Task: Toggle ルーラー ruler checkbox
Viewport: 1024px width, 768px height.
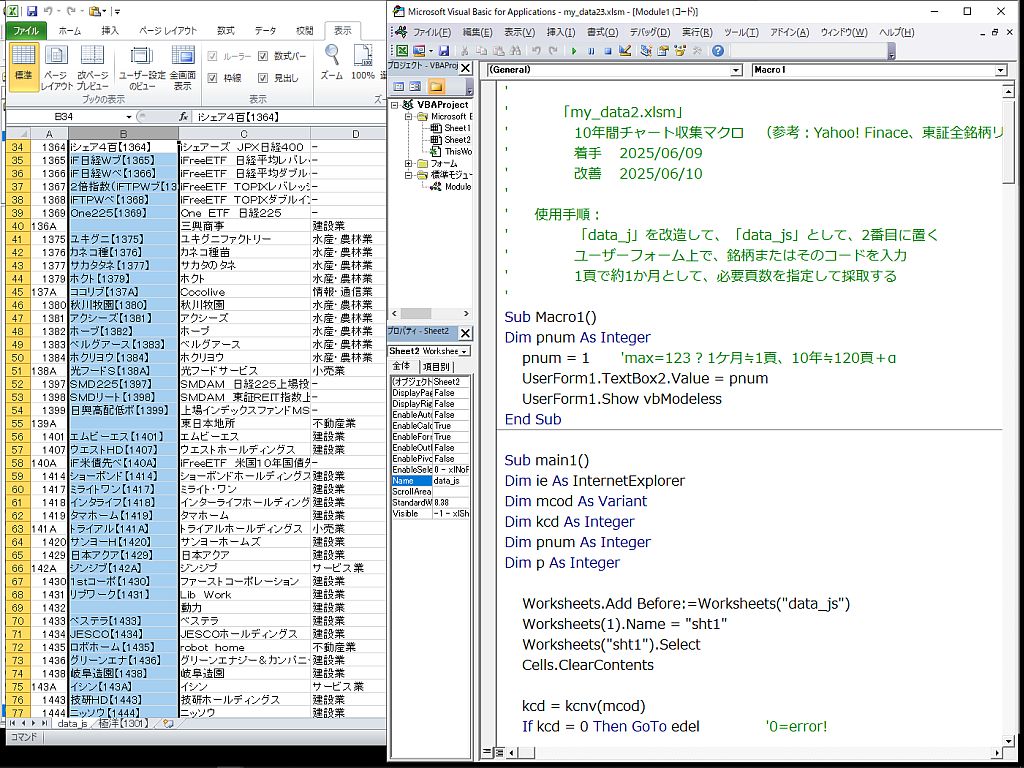Action: [212, 56]
